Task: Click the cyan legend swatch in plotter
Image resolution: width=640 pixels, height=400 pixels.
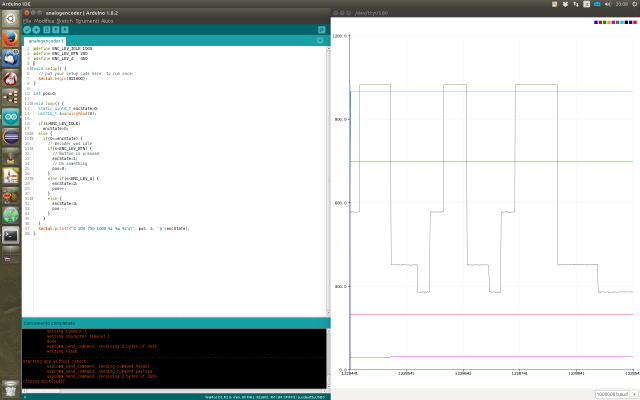Action: (622, 22)
